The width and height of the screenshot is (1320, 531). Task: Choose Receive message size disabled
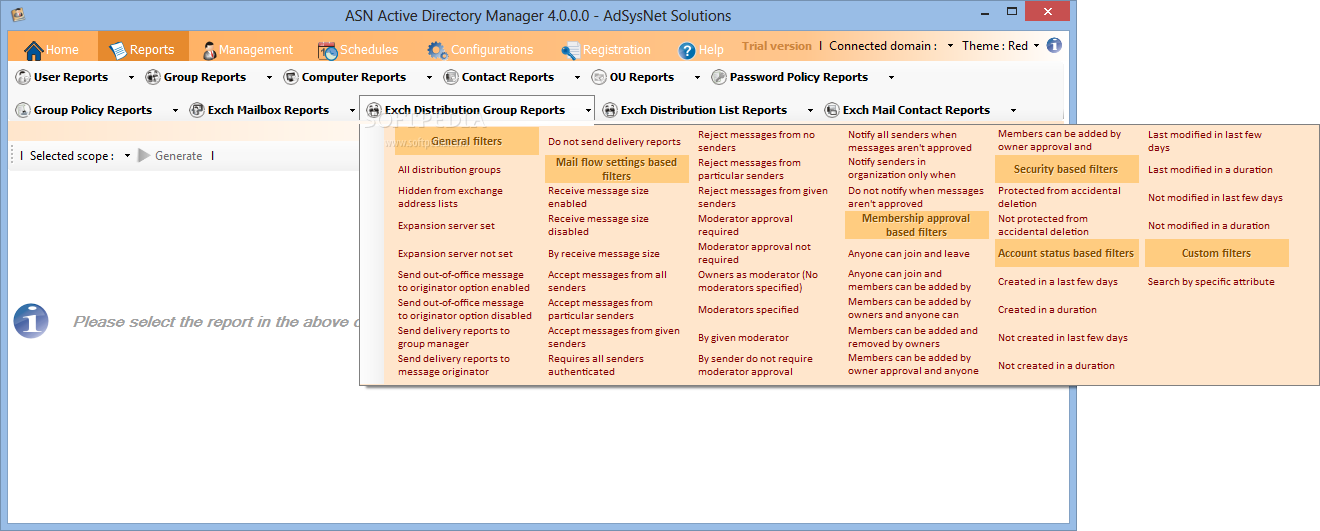[598, 225]
